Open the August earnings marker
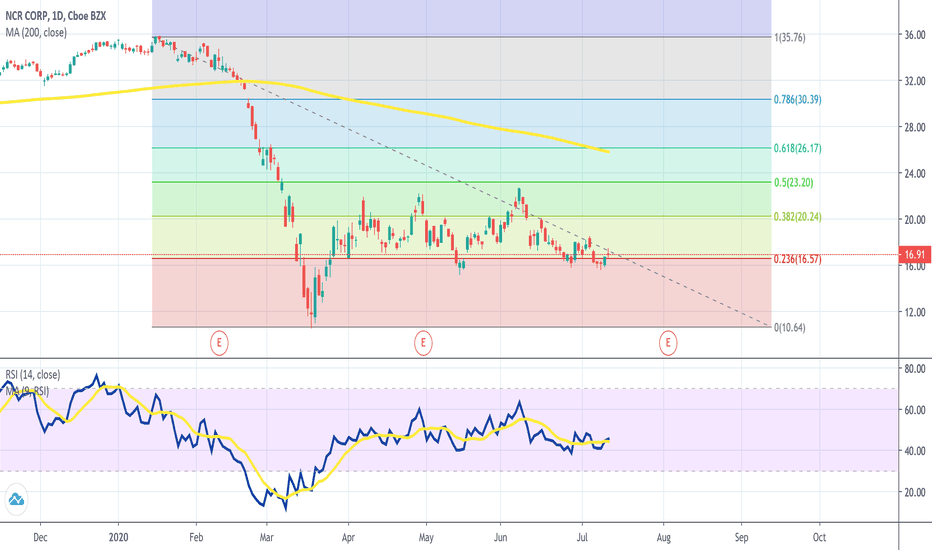Image resolution: width=932 pixels, height=550 pixels. tap(668, 343)
